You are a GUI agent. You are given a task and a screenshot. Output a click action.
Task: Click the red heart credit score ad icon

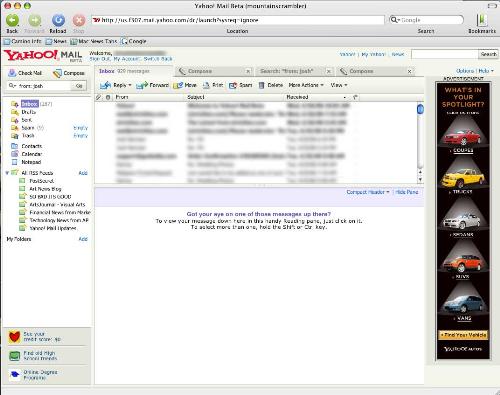point(14,337)
